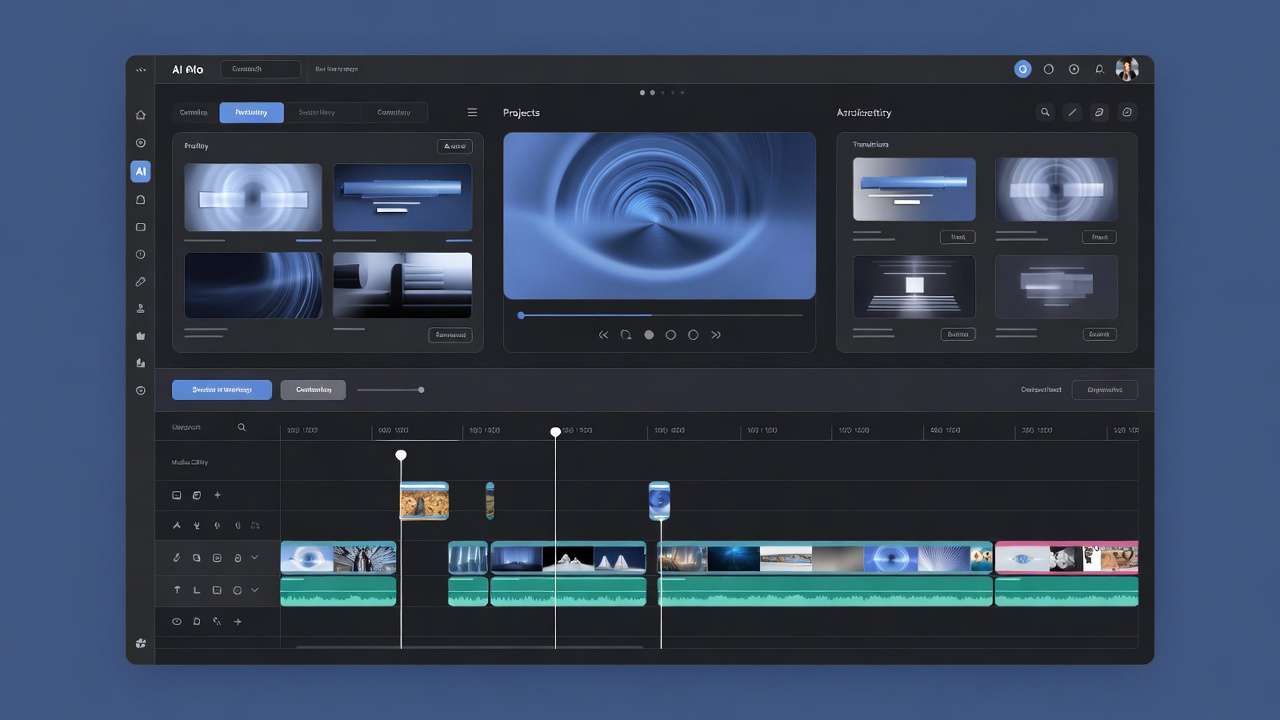Open Home from the left sidebar
Viewport: 1280px width, 720px height.
click(141, 115)
